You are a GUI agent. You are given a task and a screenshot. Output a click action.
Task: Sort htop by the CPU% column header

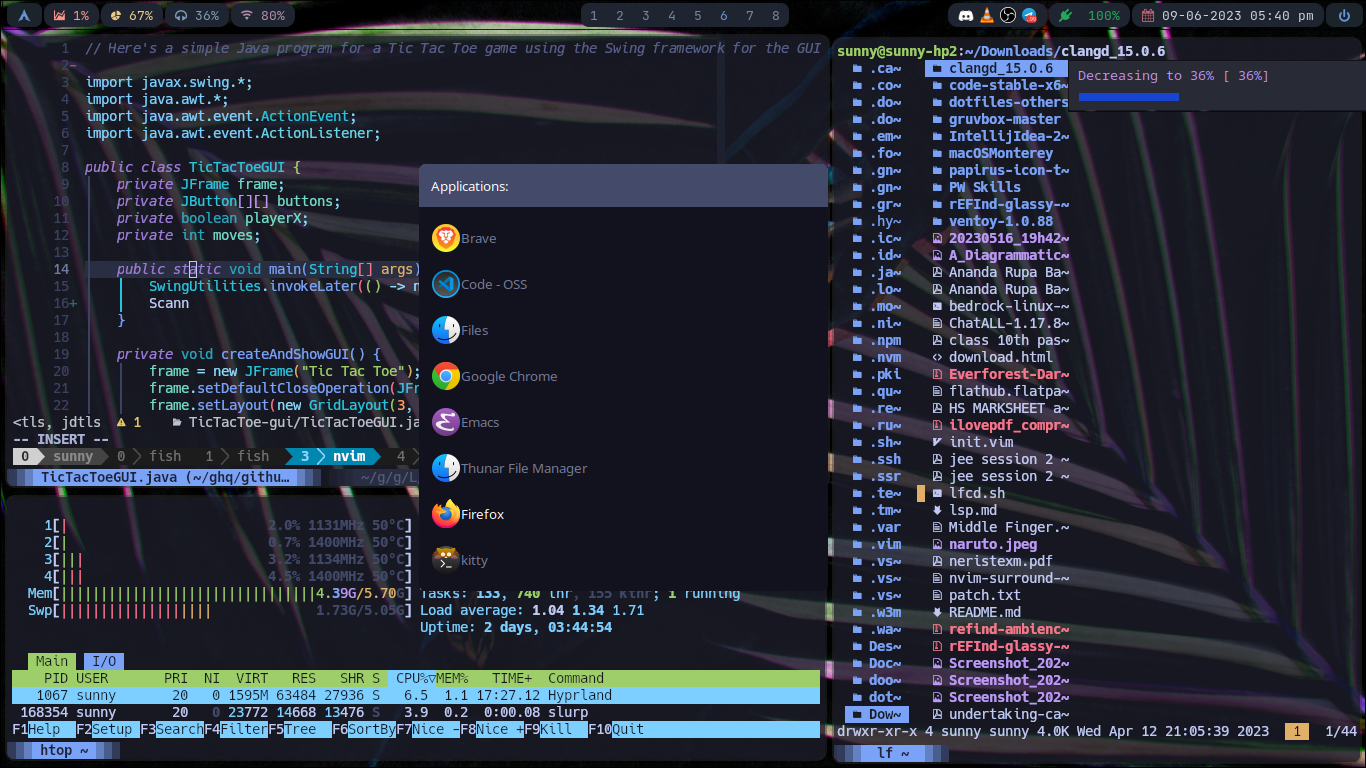[412, 678]
